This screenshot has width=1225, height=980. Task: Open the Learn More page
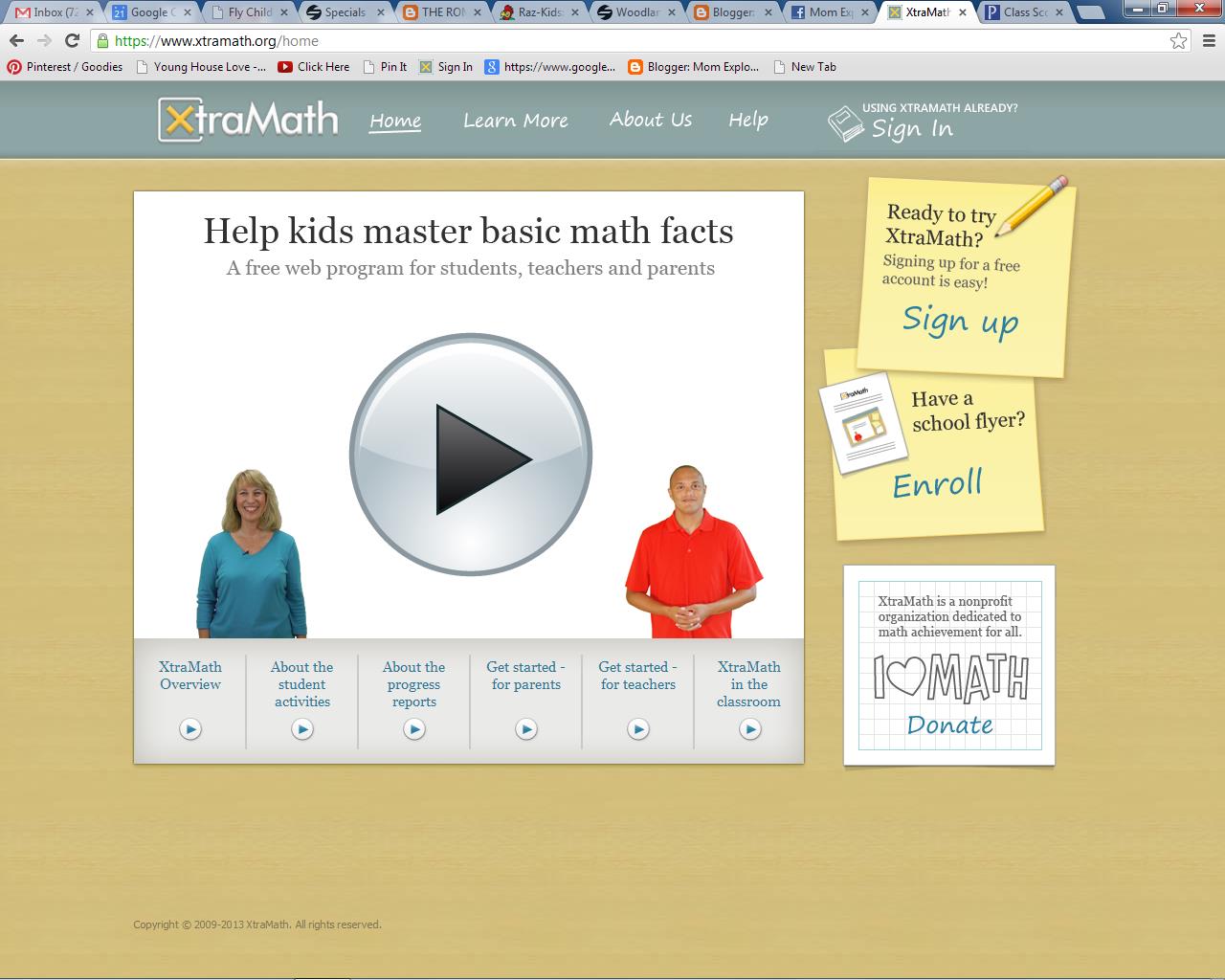tap(516, 121)
